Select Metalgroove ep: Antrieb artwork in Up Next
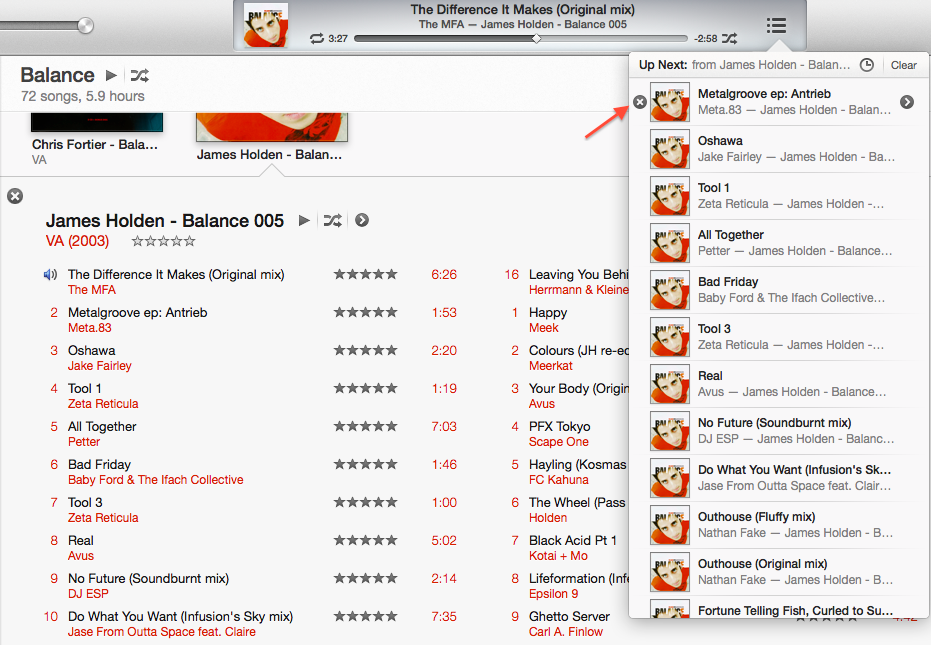The image size is (931, 645). click(x=670, y=102)
